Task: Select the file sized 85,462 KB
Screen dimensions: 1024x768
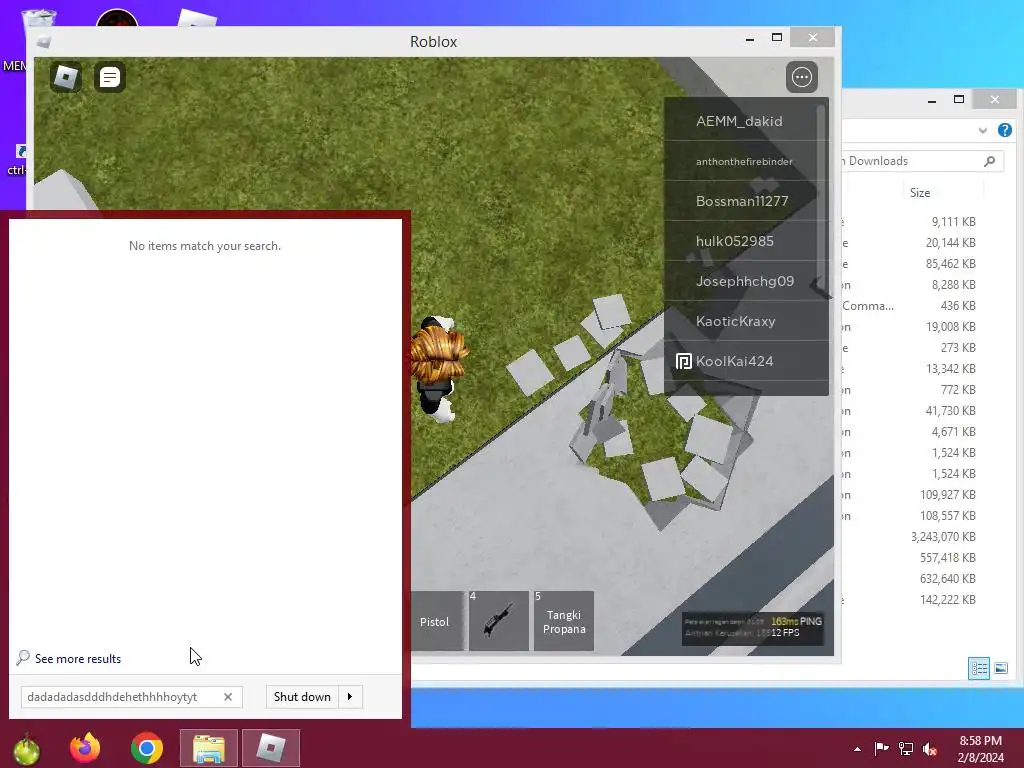Action: [x=950, y=264]
